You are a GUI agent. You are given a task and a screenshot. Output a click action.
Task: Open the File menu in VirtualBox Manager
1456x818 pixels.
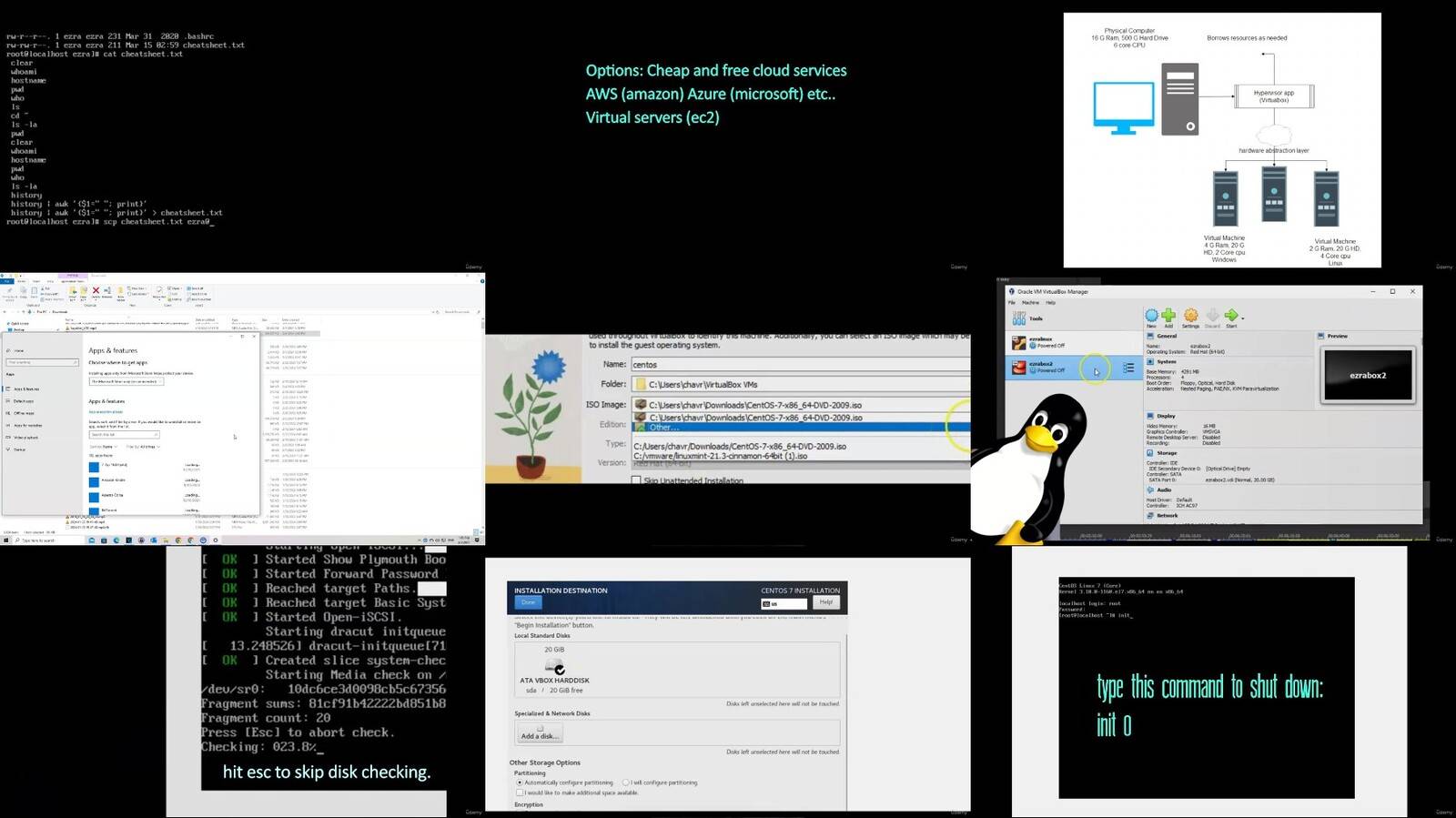(x=1011, y=303)
